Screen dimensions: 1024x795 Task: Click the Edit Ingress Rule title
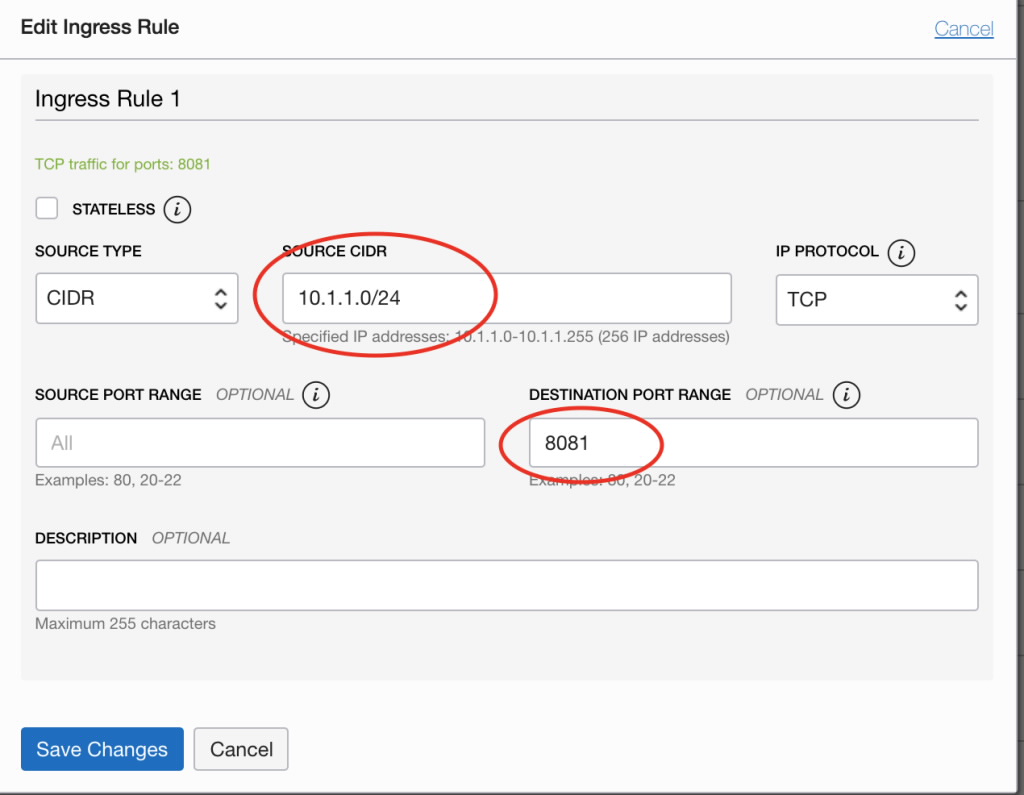[99, 27]
